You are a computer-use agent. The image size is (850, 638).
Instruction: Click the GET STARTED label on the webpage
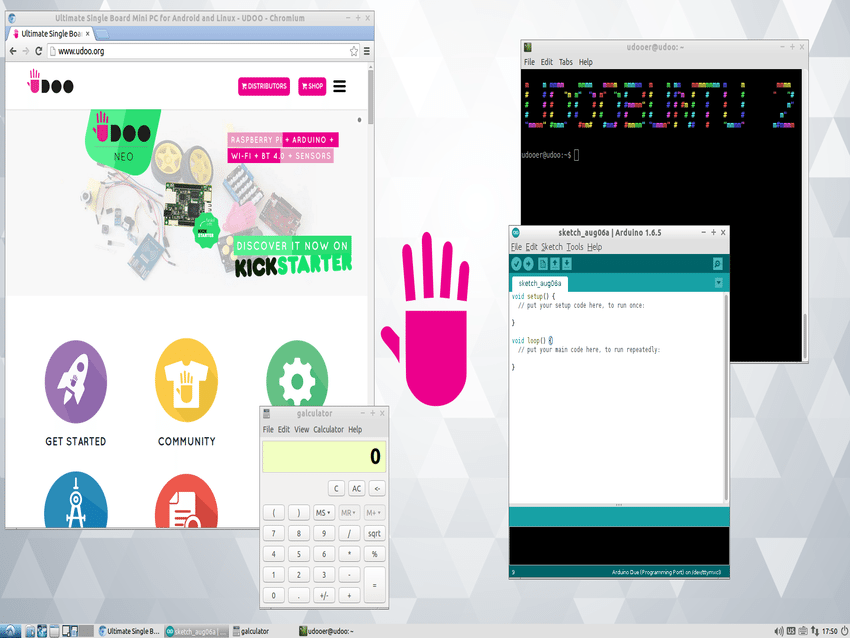point(75,442)
